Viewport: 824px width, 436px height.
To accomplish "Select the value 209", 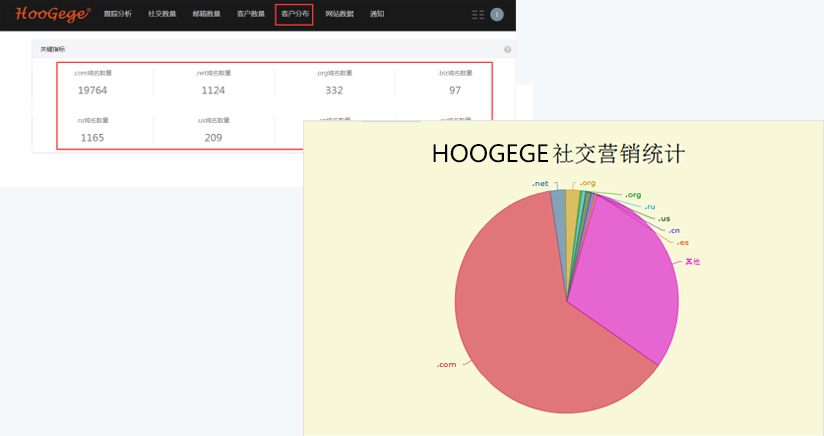I will tap(213, 138).
